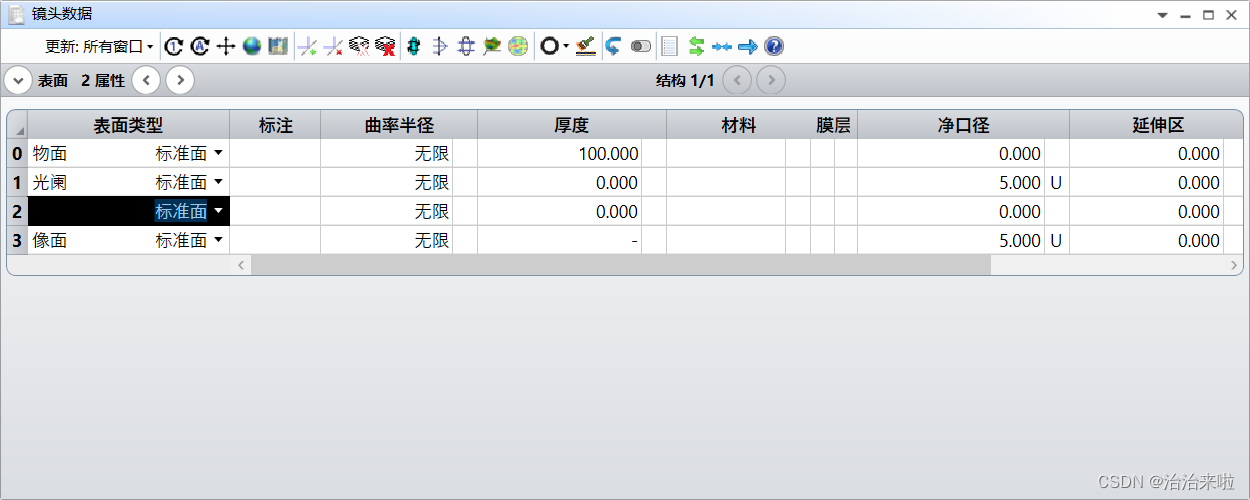Click the material cell of row 2
1250x500 pixels.
[726, 211]
